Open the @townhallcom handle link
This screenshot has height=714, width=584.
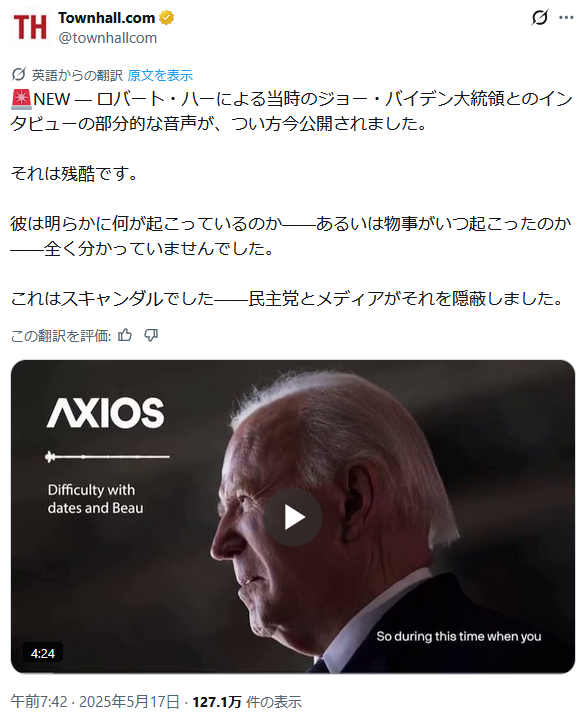tap(107, 38)
